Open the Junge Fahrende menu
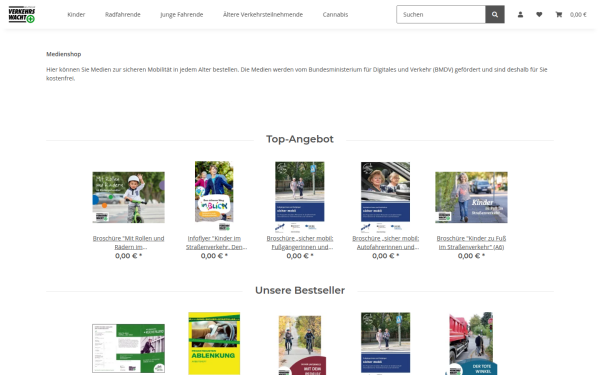 click(x=182, y=15)
